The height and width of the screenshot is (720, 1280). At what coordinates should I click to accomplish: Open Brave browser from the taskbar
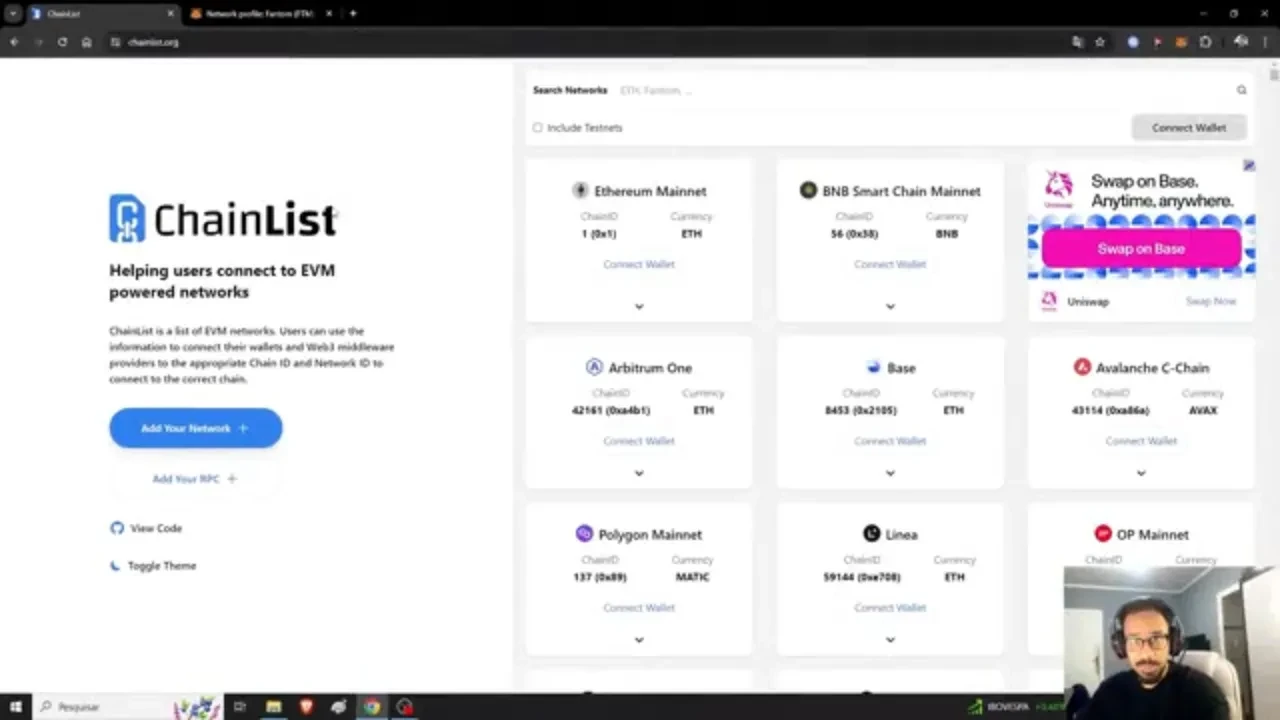306,707
